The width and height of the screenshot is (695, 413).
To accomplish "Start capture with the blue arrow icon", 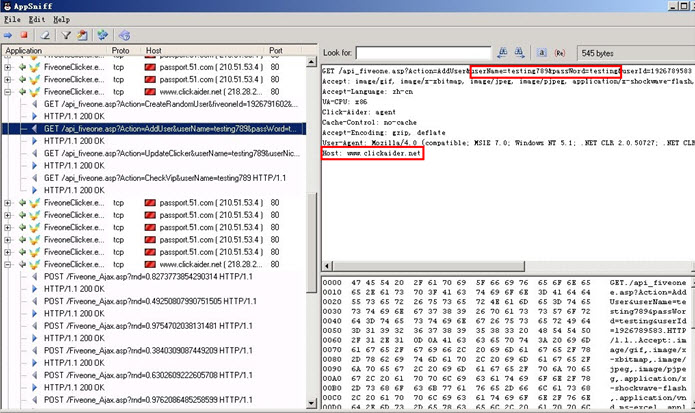I will click(x=8, y=35).
